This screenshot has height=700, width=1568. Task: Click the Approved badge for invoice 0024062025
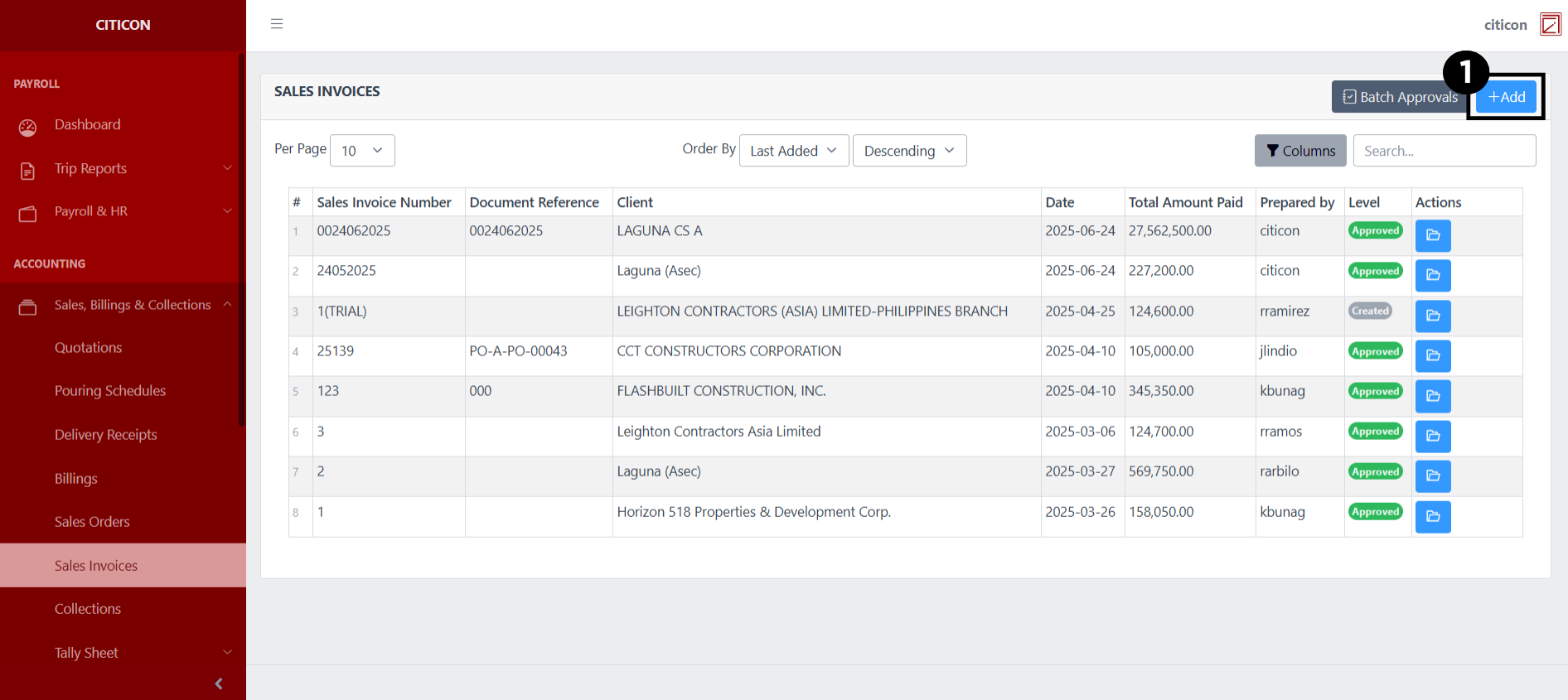click(x=1376, y=230)
